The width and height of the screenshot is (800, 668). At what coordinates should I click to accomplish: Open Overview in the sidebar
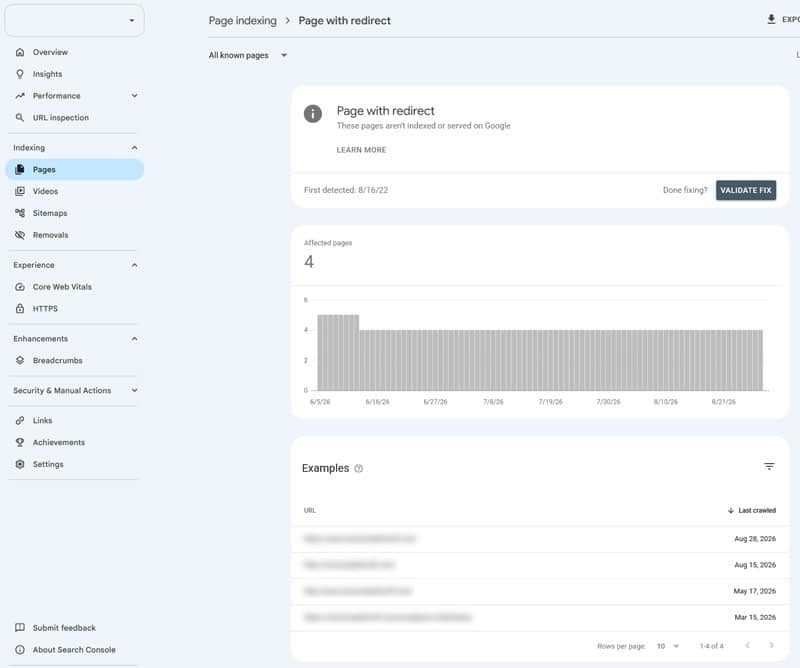point(74,52)
